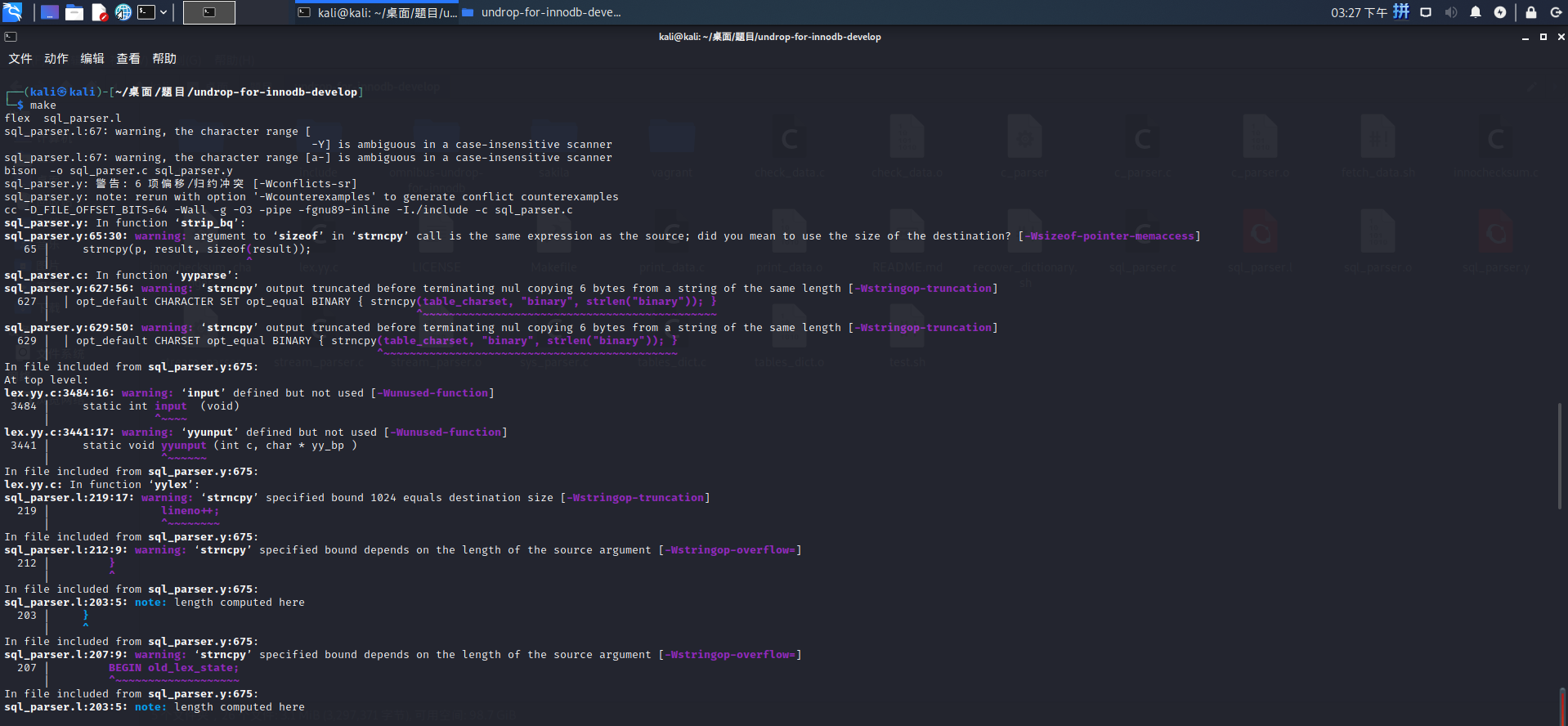1568x726 pixels.
Task: Click the '-Wunused-function' flag after 'yyunput'
Action: coord(446,432)
